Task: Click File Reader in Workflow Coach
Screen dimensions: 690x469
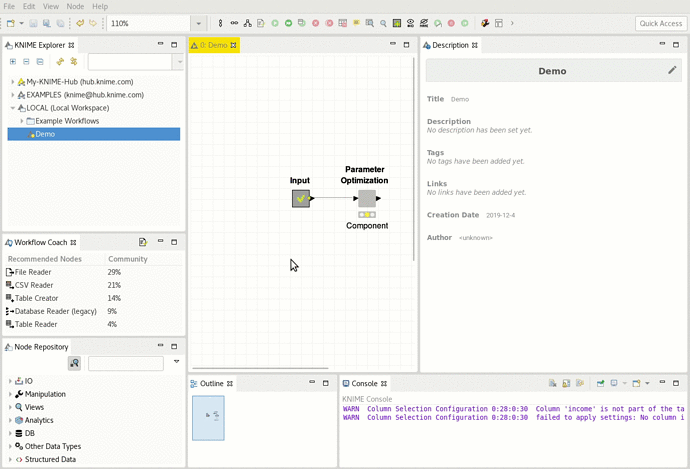Action: click(33, 272)
